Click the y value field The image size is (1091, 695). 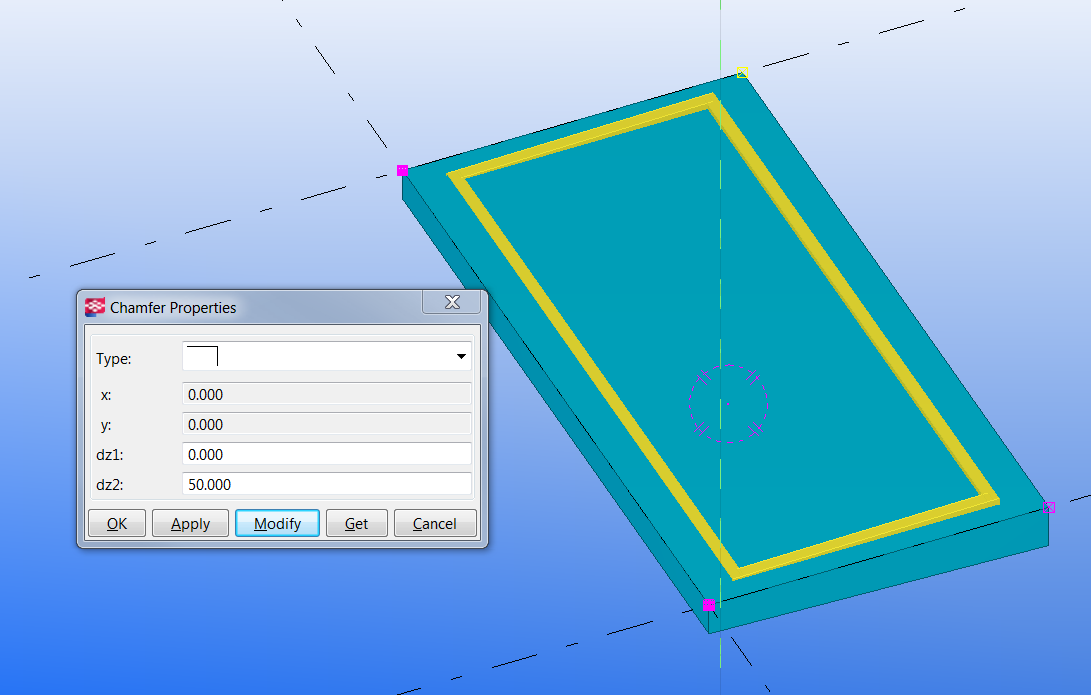point(326,424)
